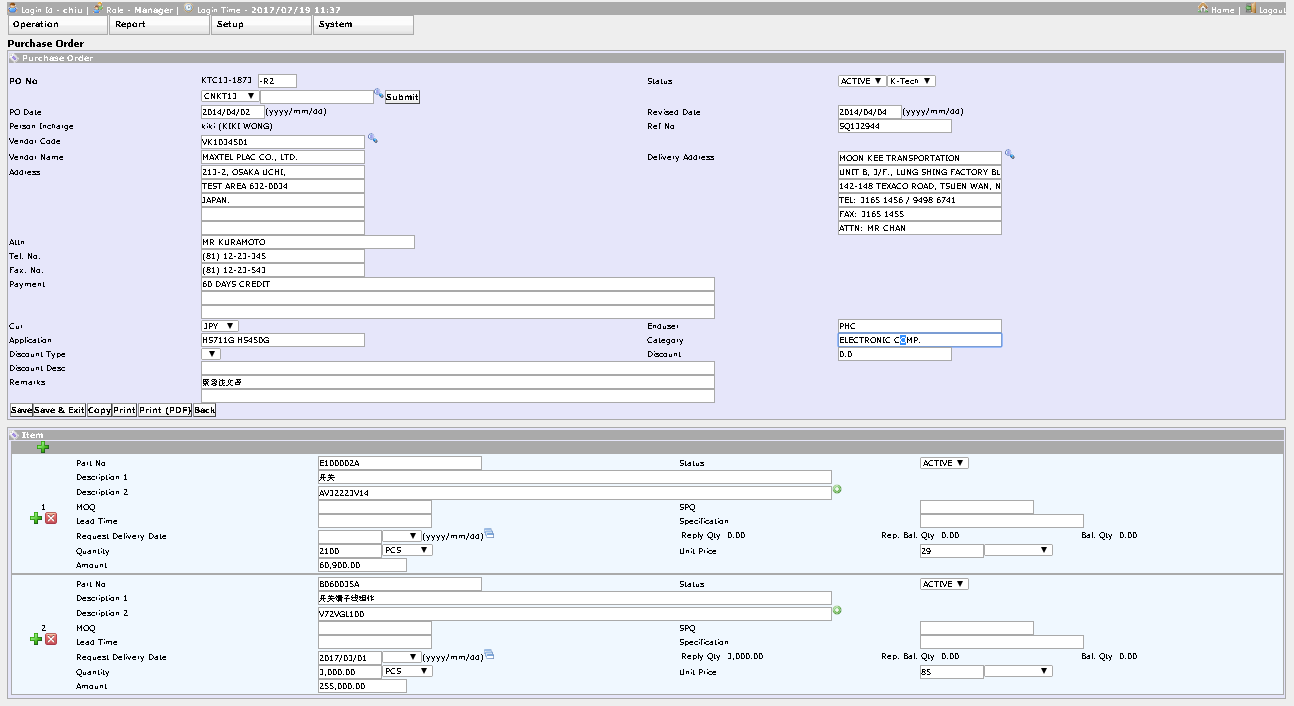Image resolution: width=1294 pixels, height=706 pixels.
Task: Open the Operation menu
Action: [58, 25]
